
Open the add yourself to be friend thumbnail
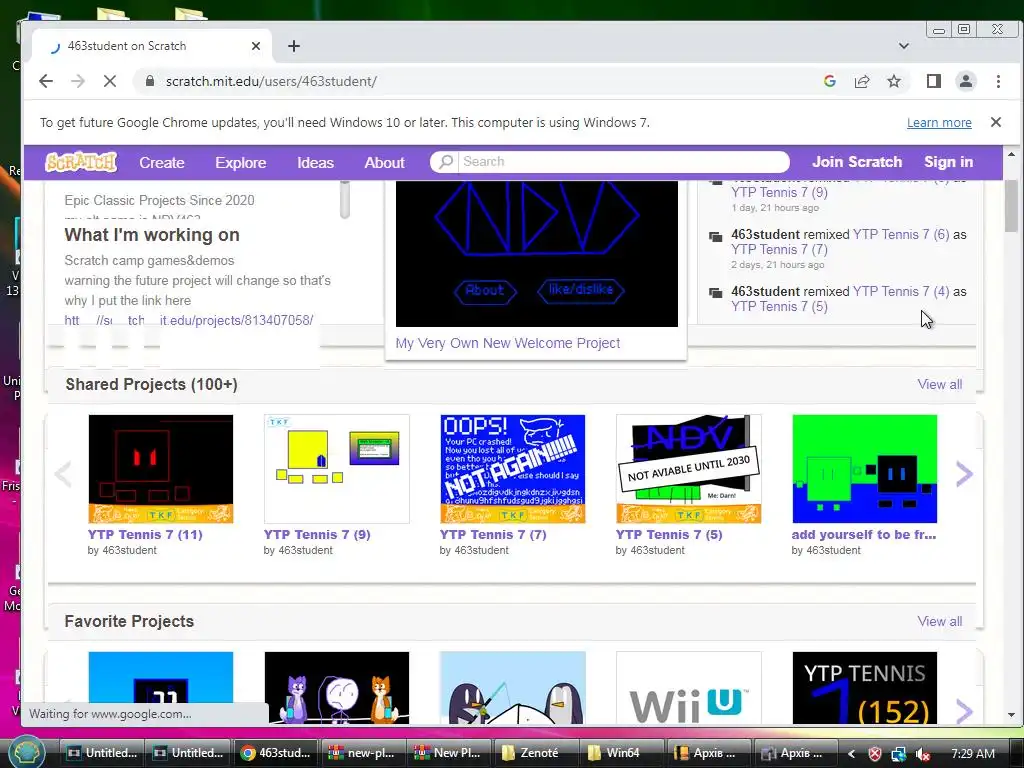point(865,469)
